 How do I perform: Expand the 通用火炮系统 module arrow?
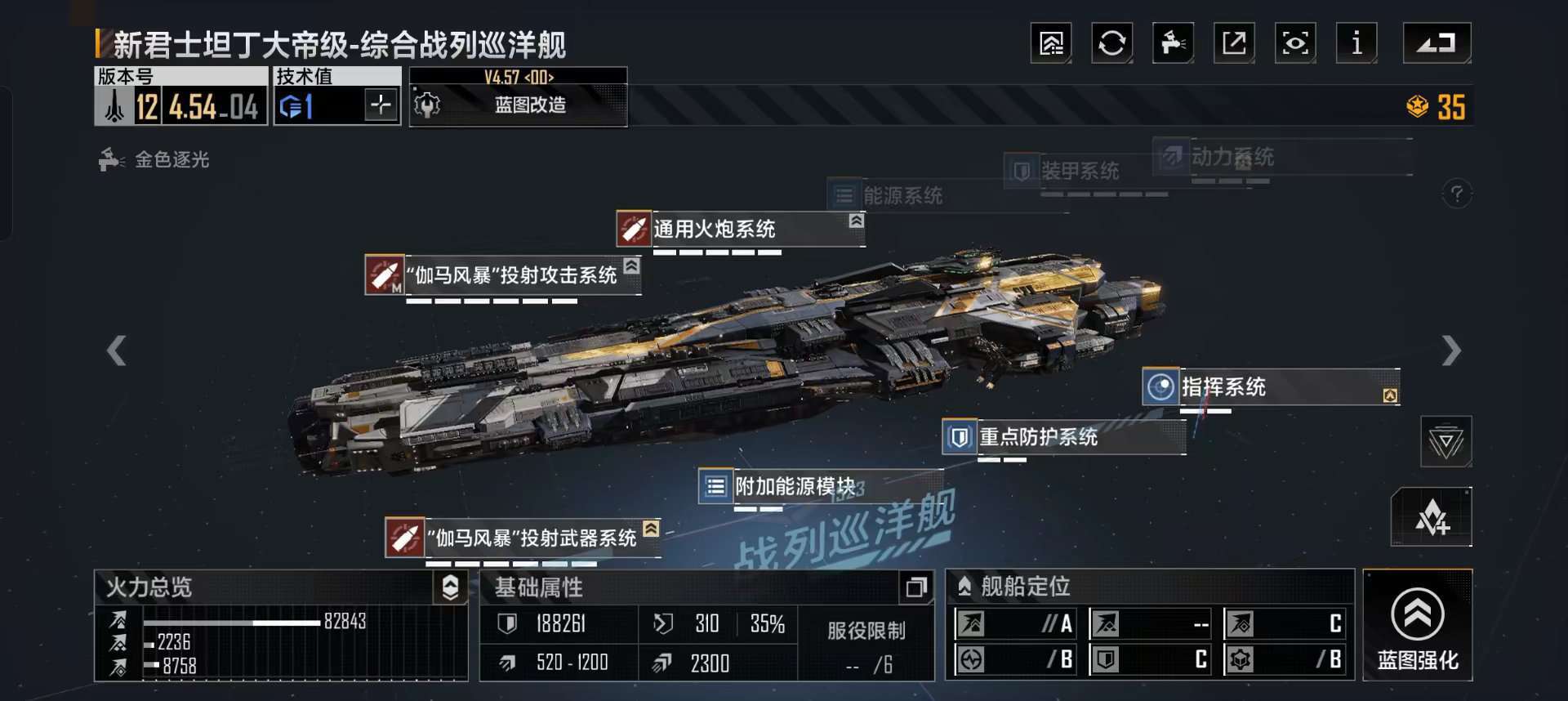pyautogui.click(x=856, y=221)
